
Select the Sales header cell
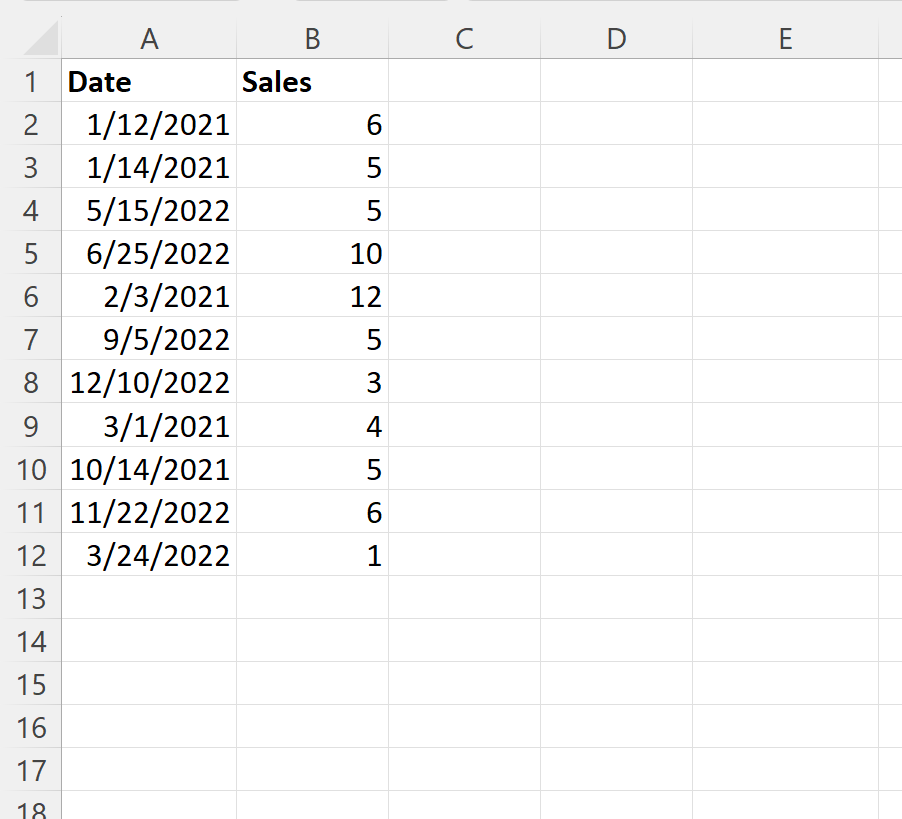point(312,81)
